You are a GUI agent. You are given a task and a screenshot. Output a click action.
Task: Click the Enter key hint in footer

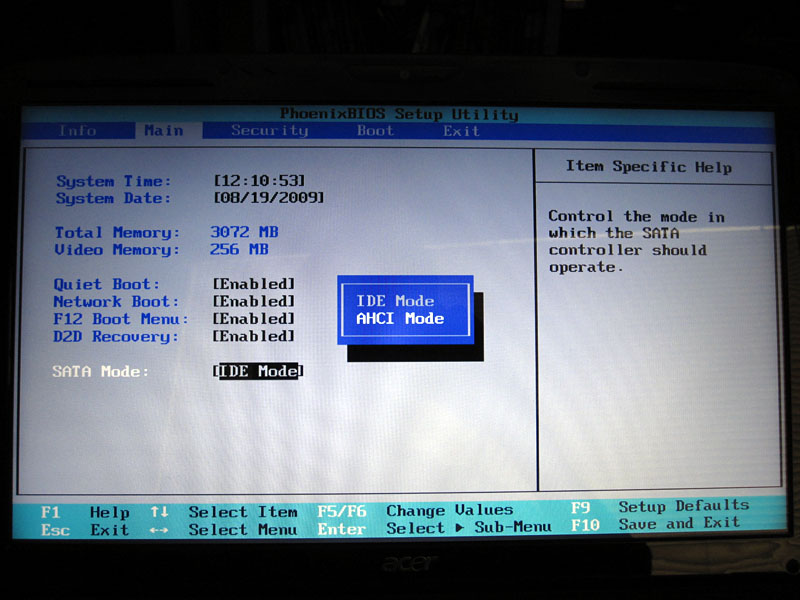tap(341, 529)
